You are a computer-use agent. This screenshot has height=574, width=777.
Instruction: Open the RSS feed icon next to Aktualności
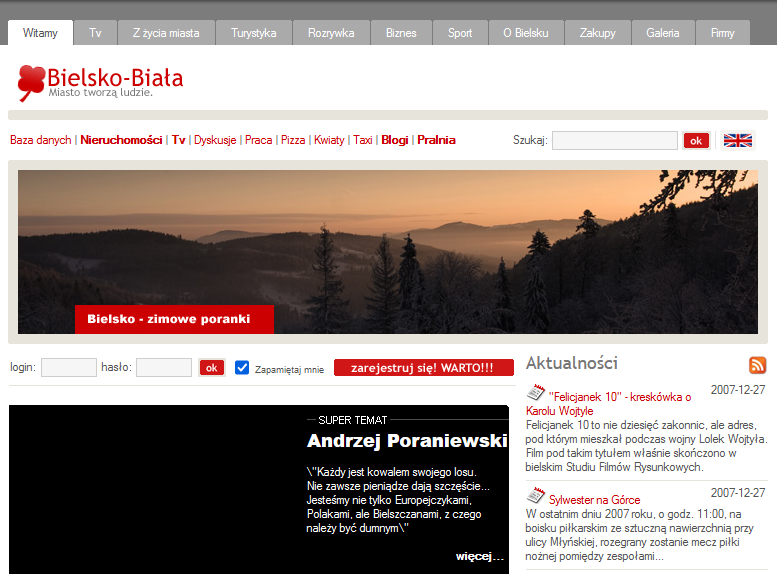point(757,365)
